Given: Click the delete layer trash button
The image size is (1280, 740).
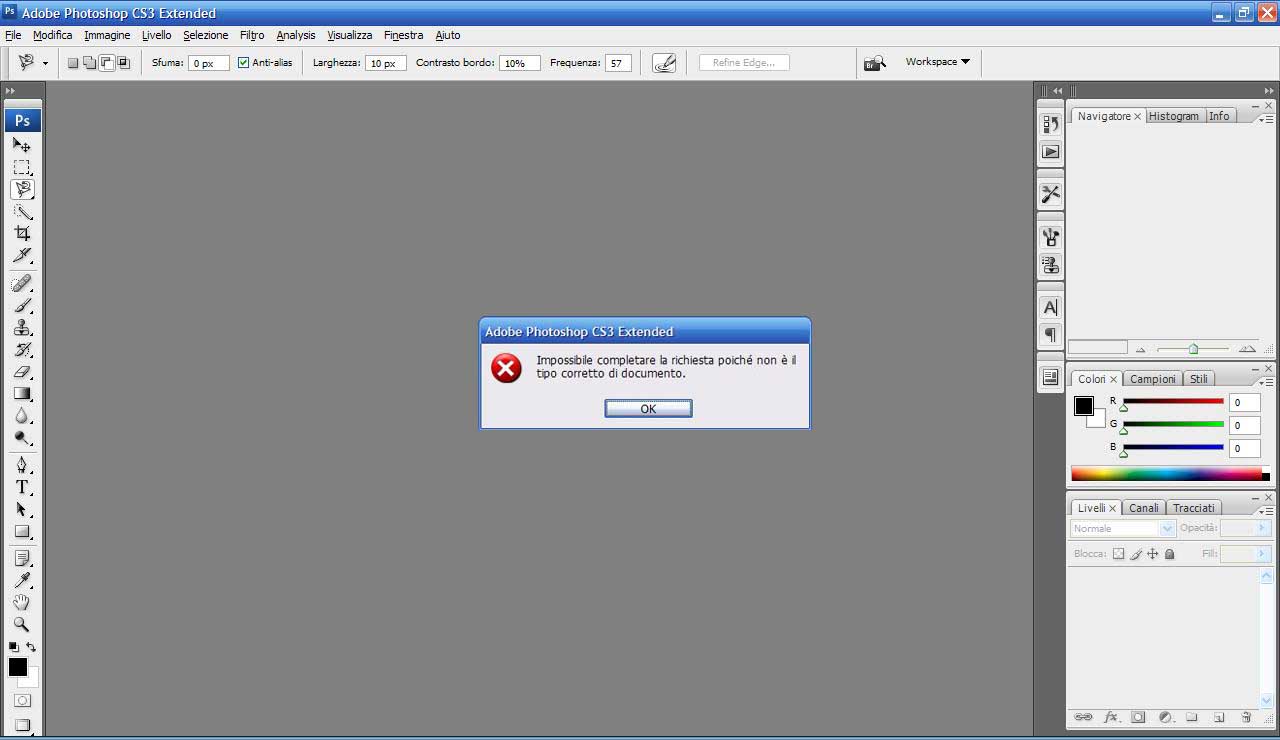Looking at the screenshot, I should pos(1246,717).
